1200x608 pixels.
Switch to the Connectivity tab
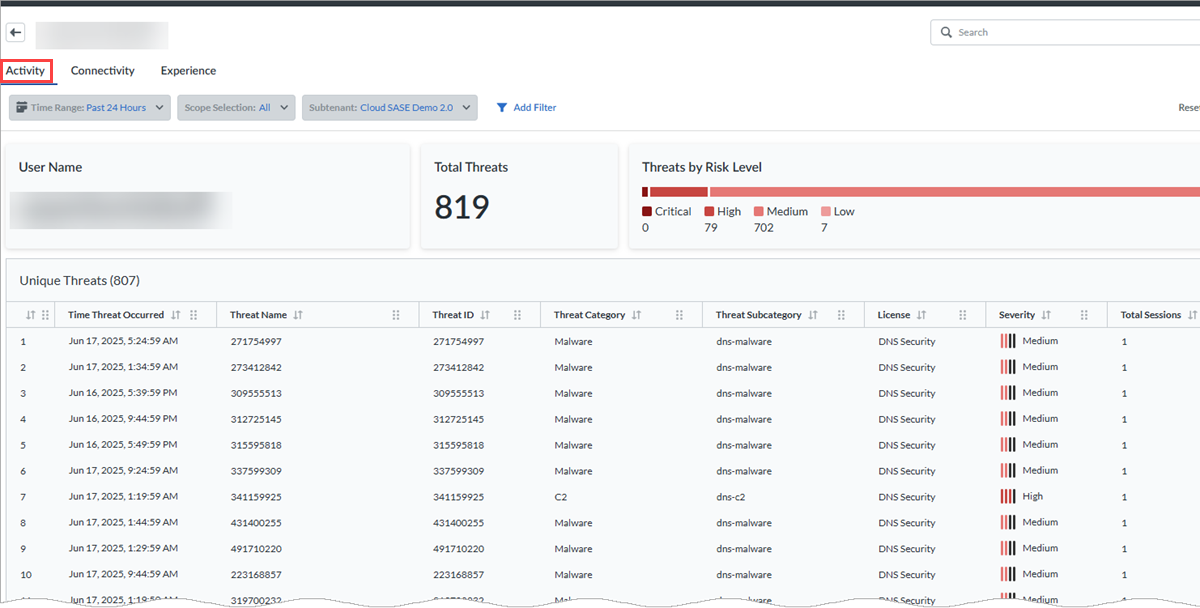point(102,71)
